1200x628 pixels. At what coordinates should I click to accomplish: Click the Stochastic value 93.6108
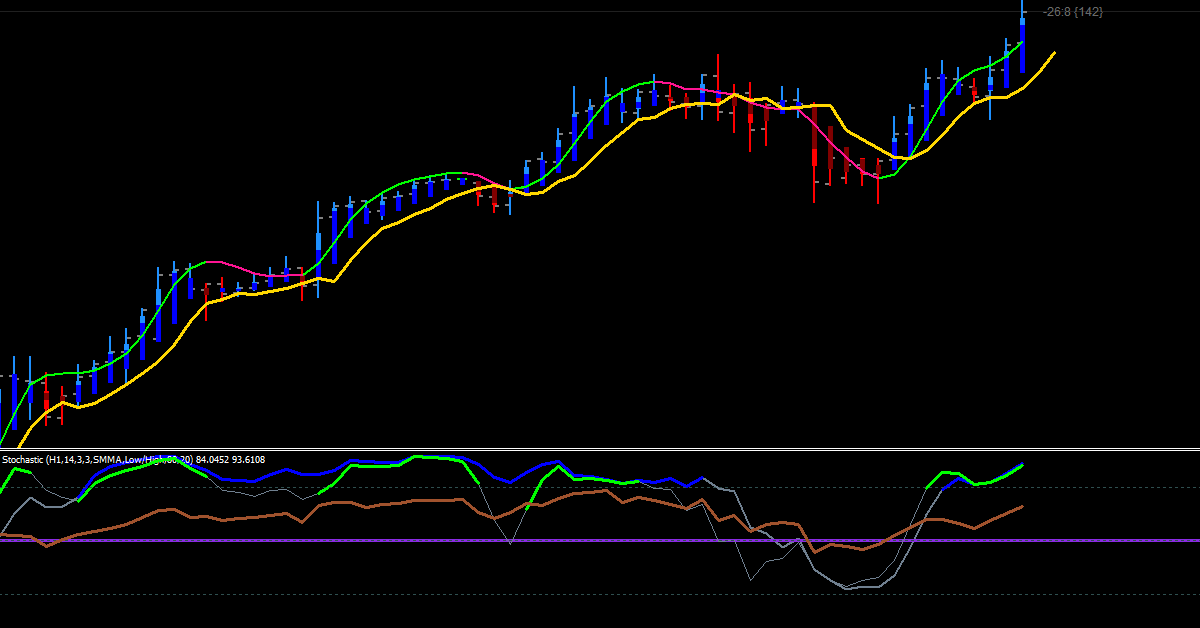pyautogui.click(x=247, y=459)
